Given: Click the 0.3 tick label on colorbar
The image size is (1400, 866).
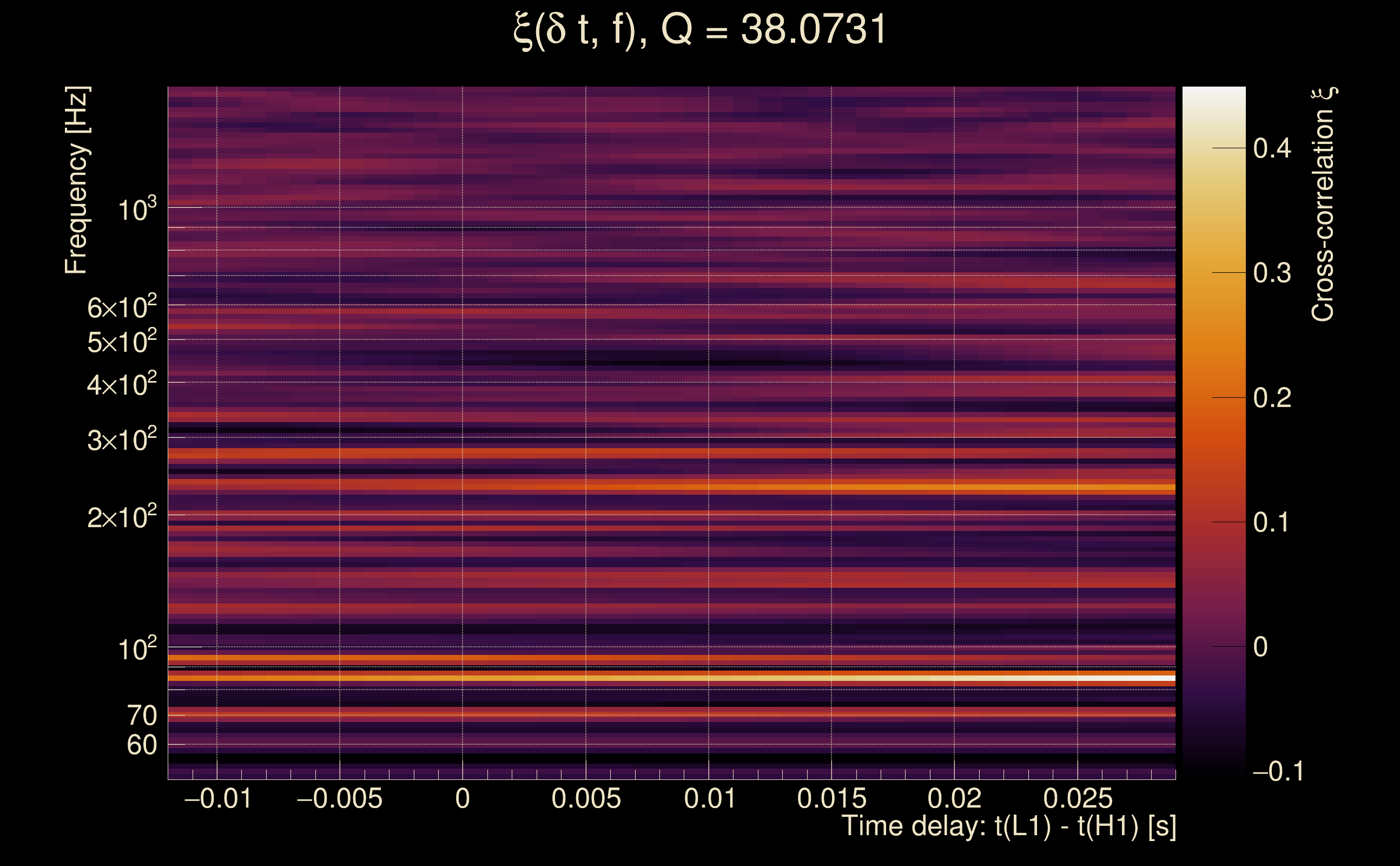Looking at the screenshot, I should (1272, 273).
